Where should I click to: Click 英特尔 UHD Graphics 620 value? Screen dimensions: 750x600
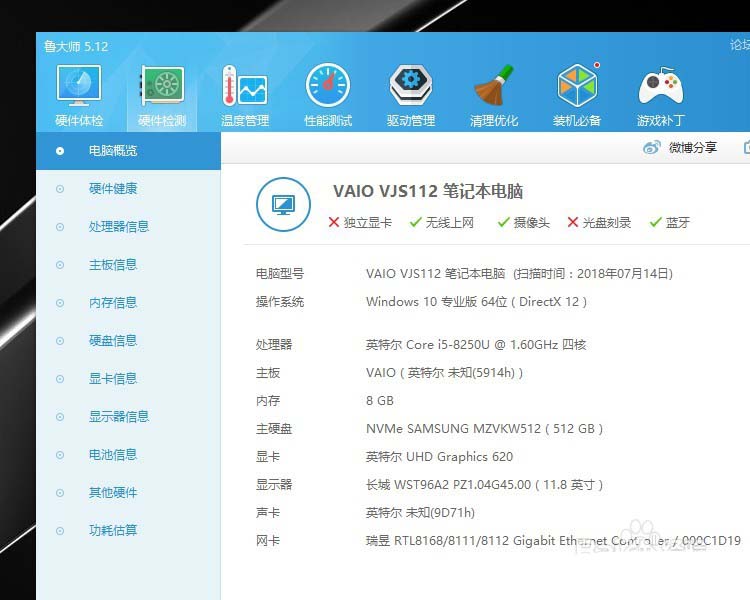click(x=439, y=457)
